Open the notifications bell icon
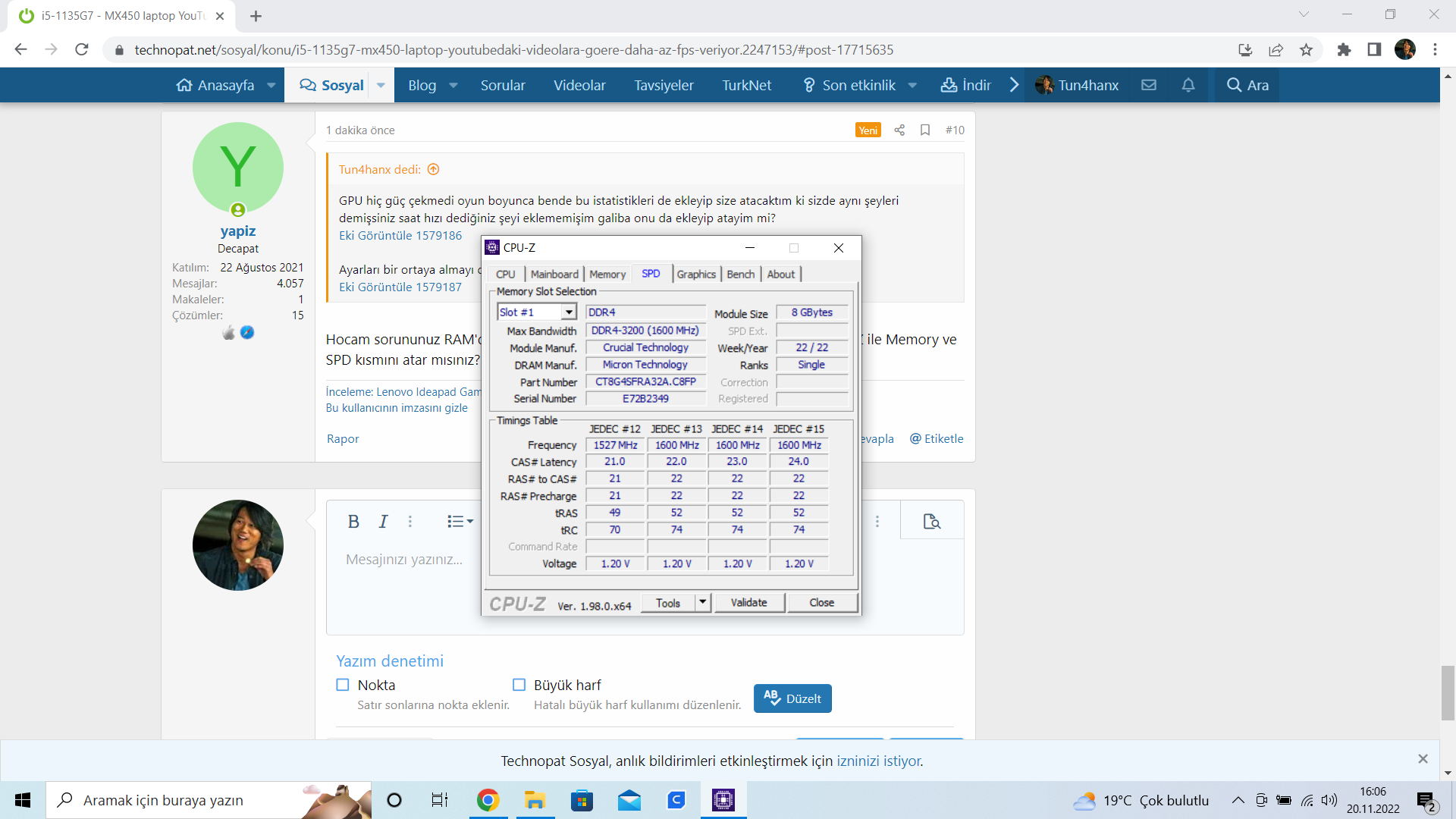 [x=1188, y=85]
